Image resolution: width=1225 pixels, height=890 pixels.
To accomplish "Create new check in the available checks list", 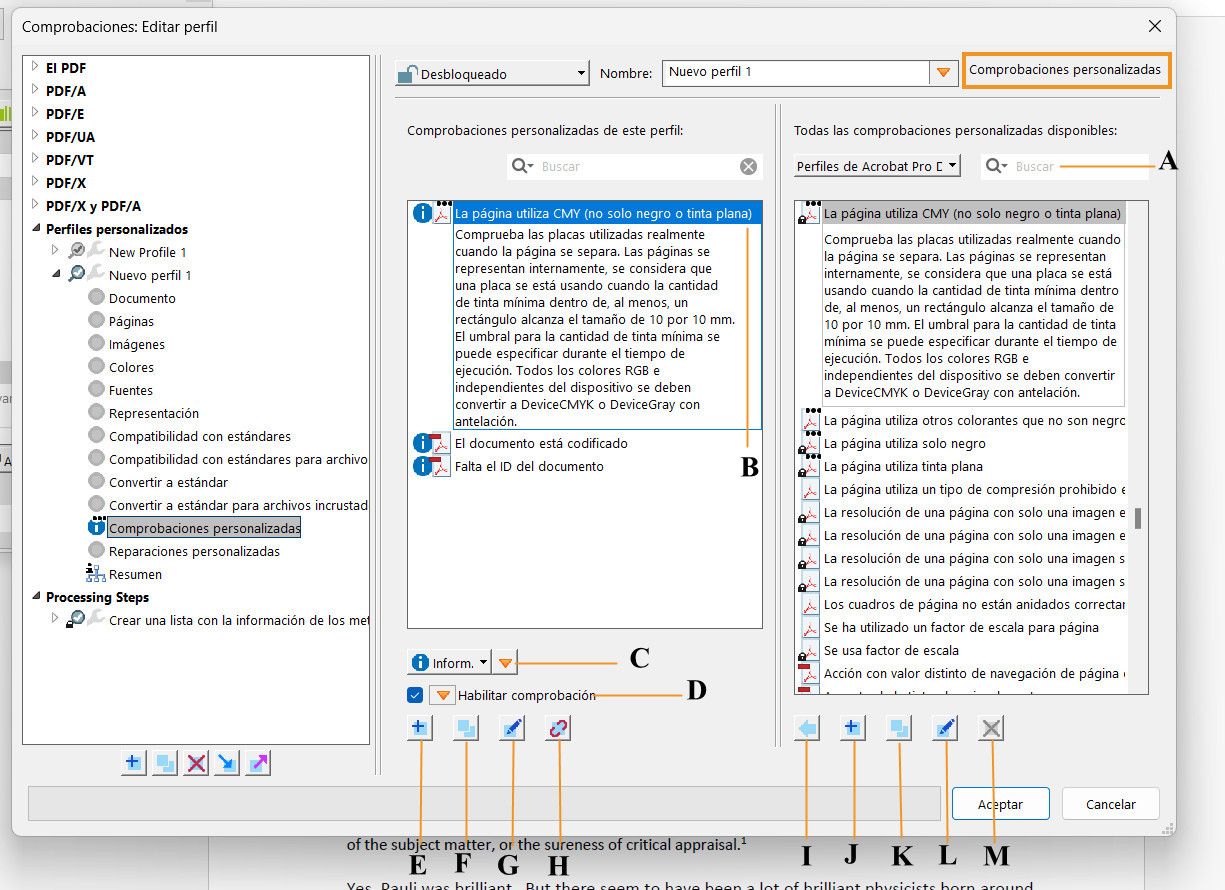I will pos(852,728).
